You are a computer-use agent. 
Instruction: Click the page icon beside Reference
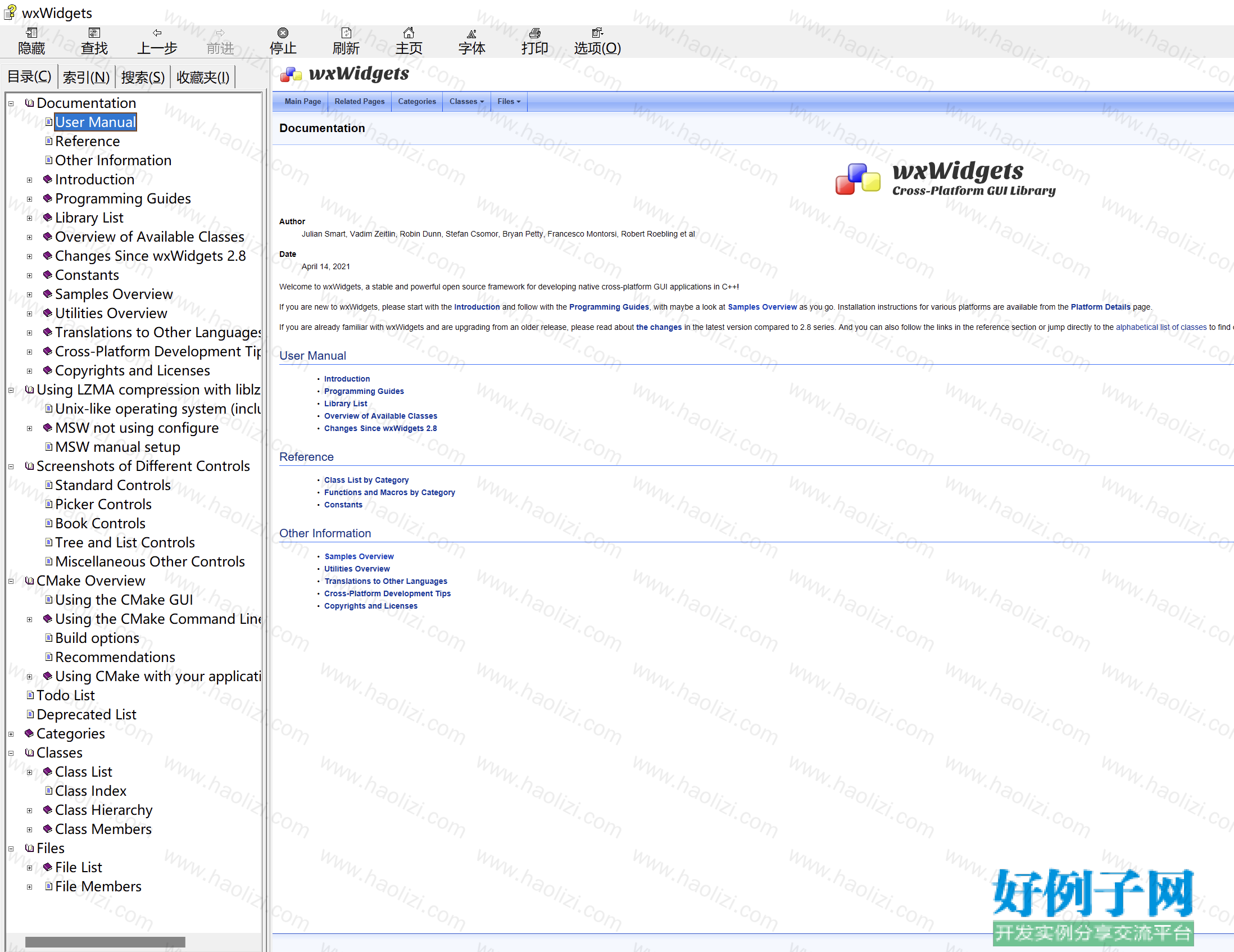click(48, 141)
